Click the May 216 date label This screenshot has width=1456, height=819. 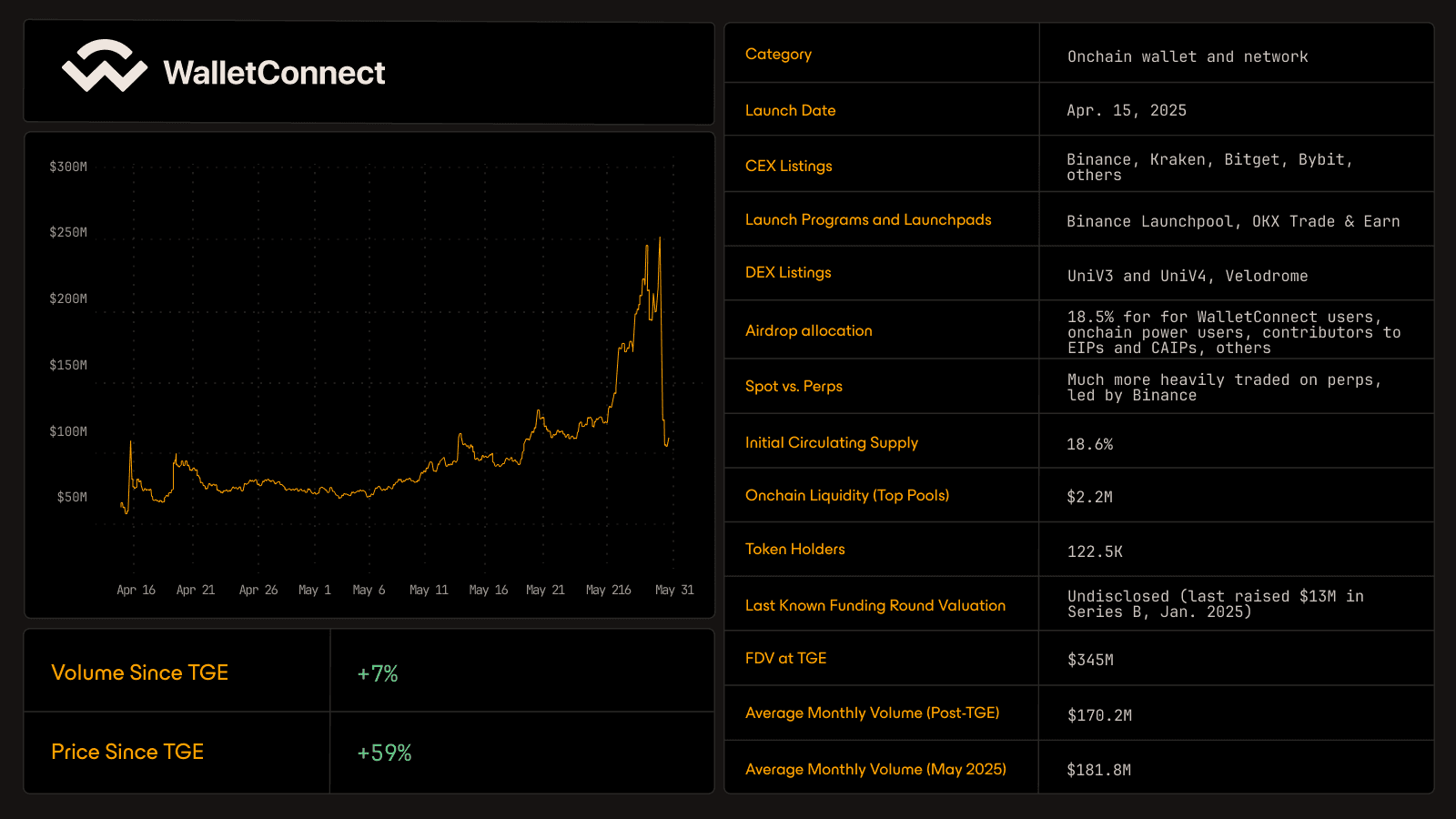[x=609, y=590]
